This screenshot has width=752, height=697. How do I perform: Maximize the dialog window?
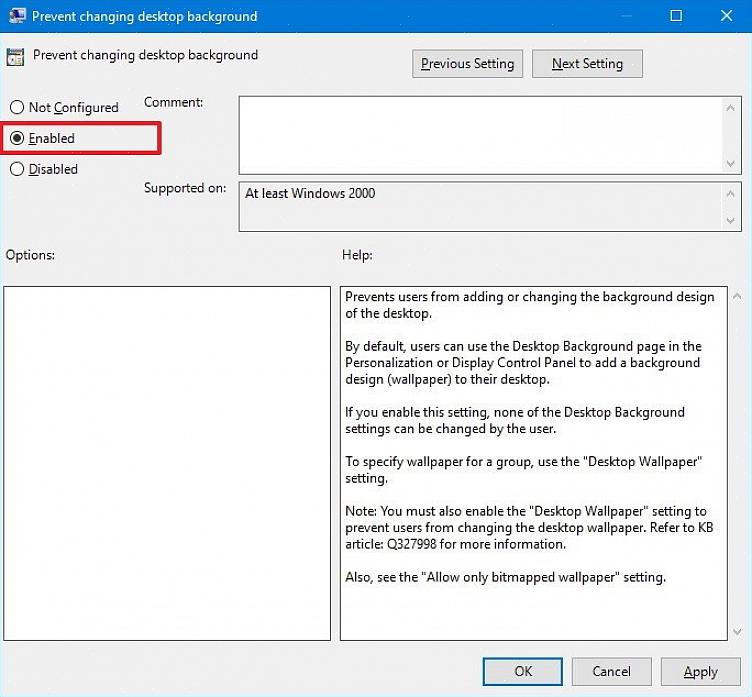(x=676, y=16)
